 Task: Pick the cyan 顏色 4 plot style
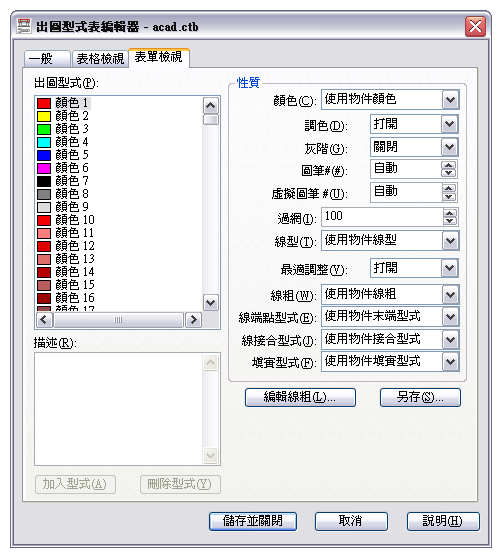(63, 142)
